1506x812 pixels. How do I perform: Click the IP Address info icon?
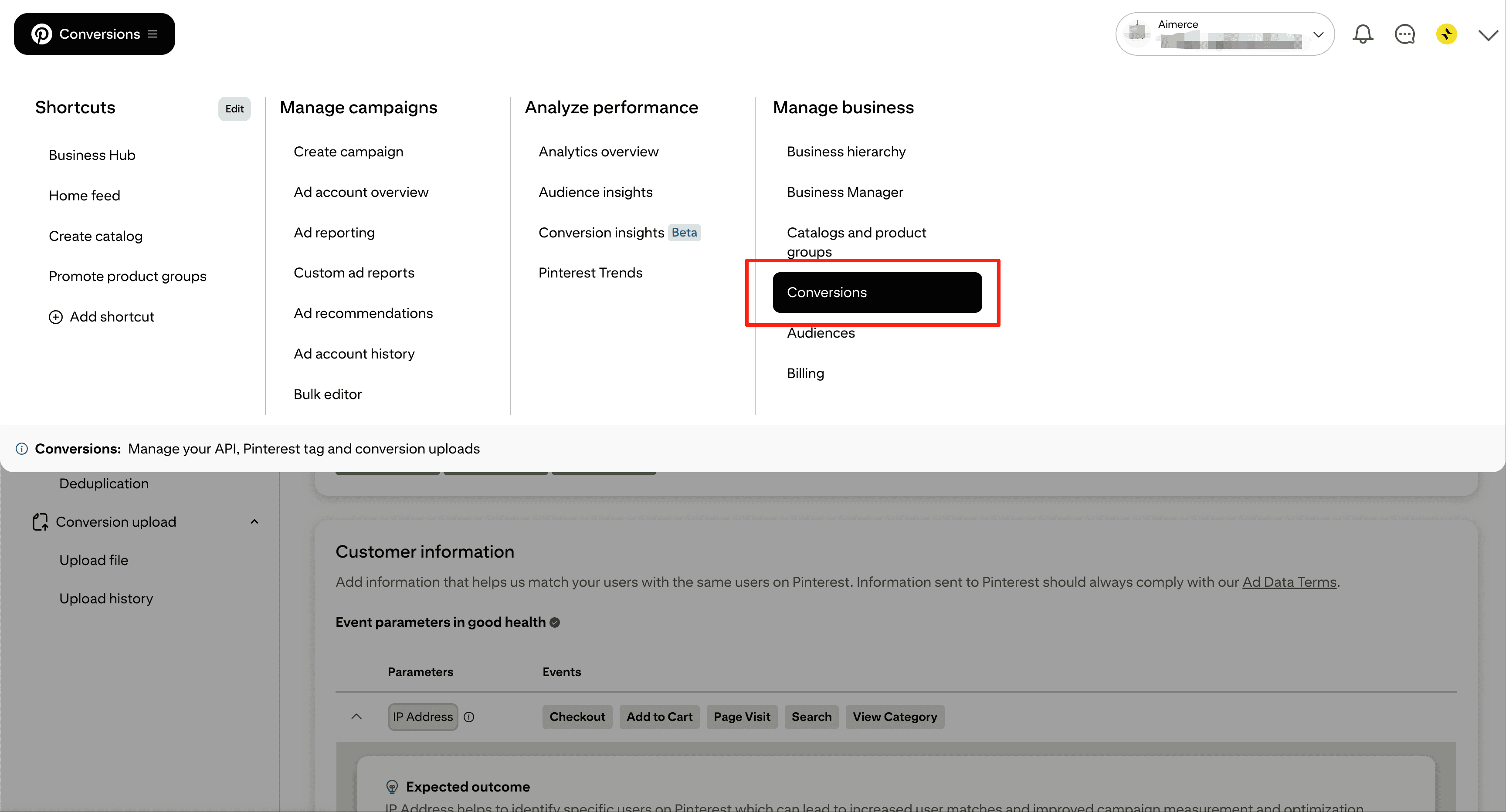[x=469, y=717]
